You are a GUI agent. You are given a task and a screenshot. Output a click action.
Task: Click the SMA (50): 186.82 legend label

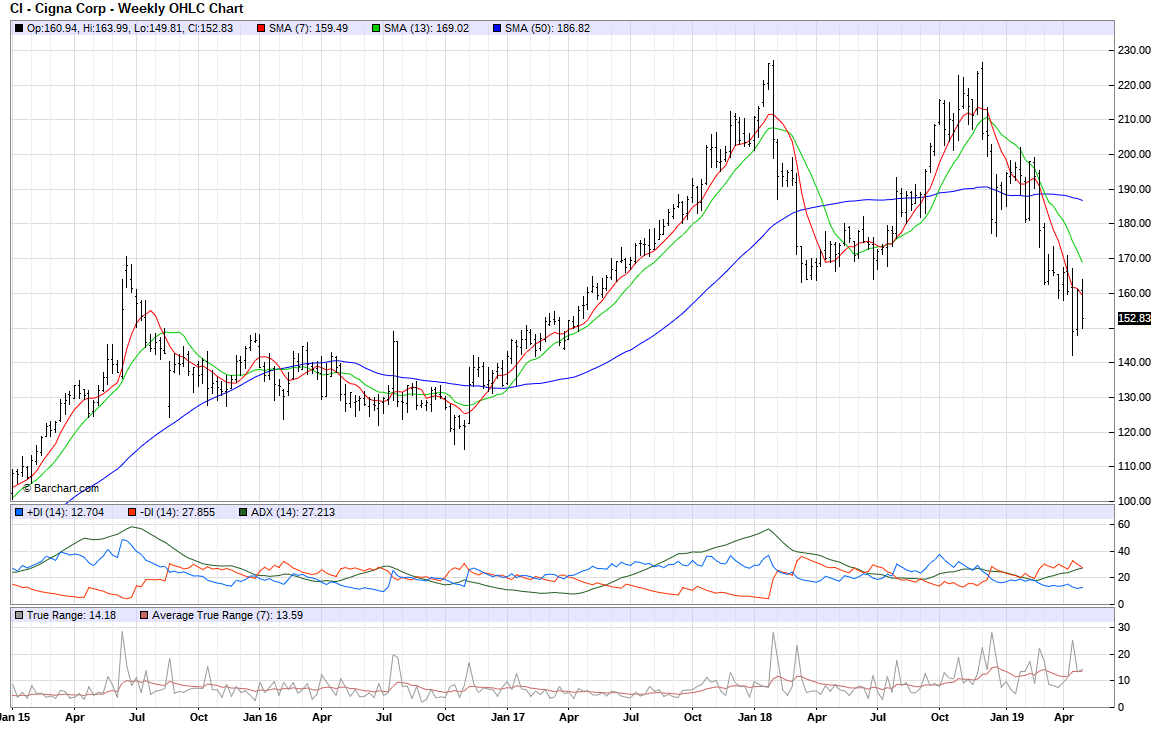pos(547,28)
